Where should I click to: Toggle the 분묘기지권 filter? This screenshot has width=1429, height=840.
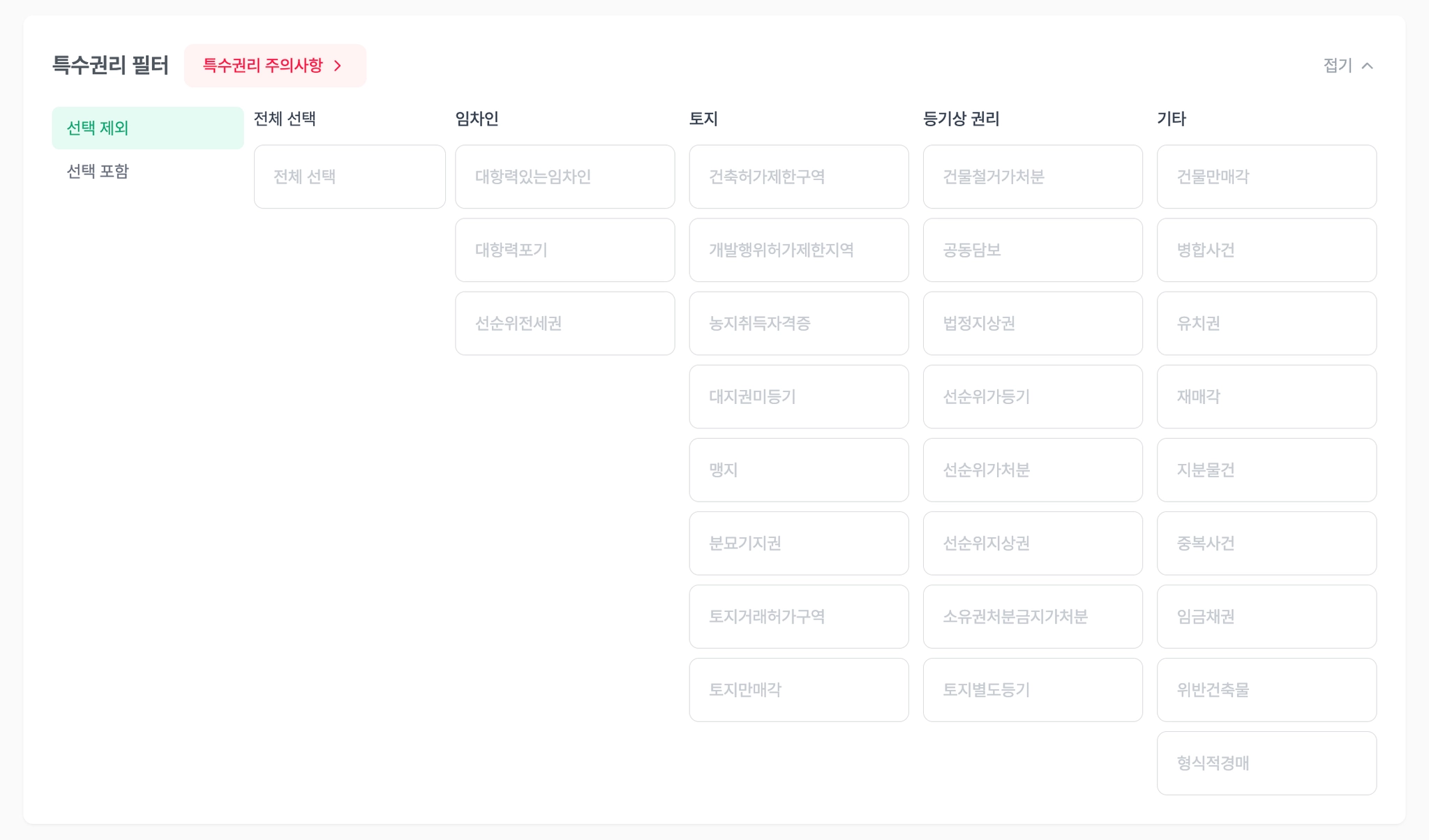pos(798,543)
